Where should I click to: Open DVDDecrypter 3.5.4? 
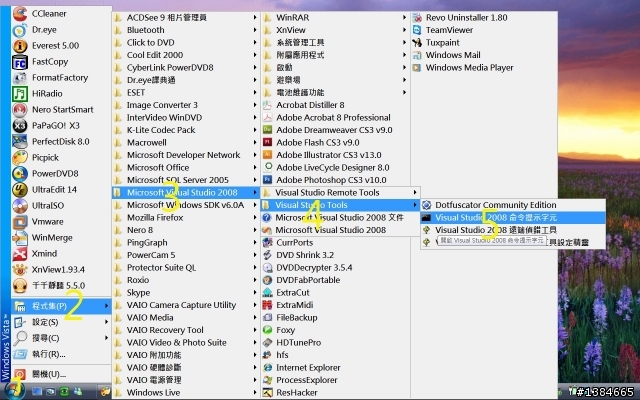(335, 267)
